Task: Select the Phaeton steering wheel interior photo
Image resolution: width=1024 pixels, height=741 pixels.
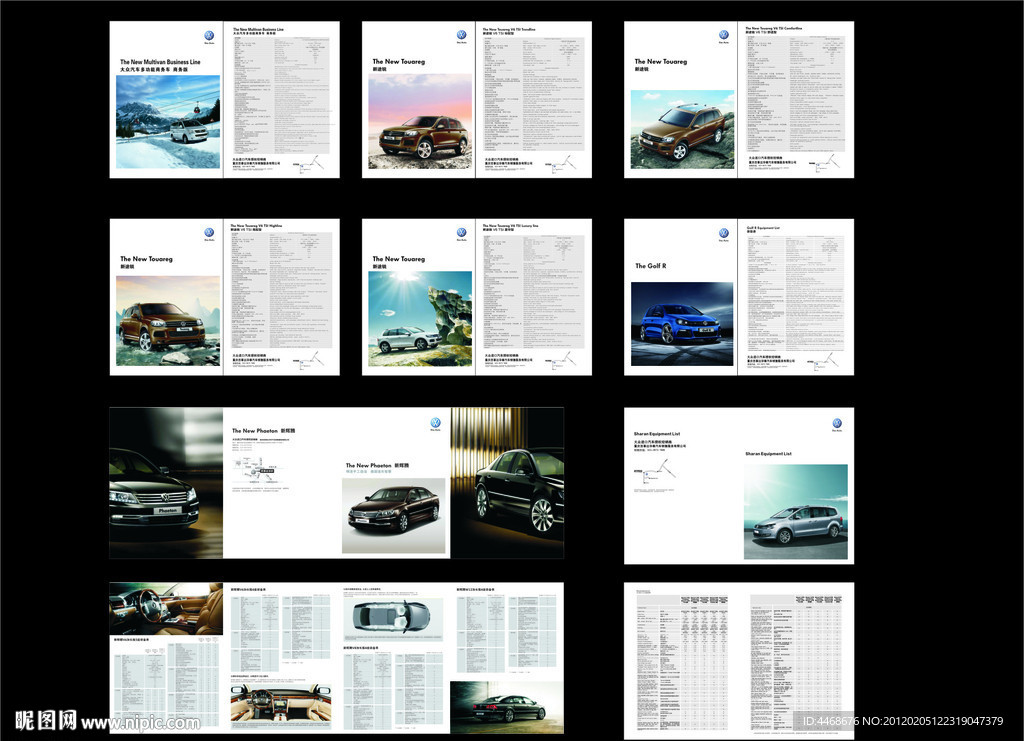Action: click(166, 608)
